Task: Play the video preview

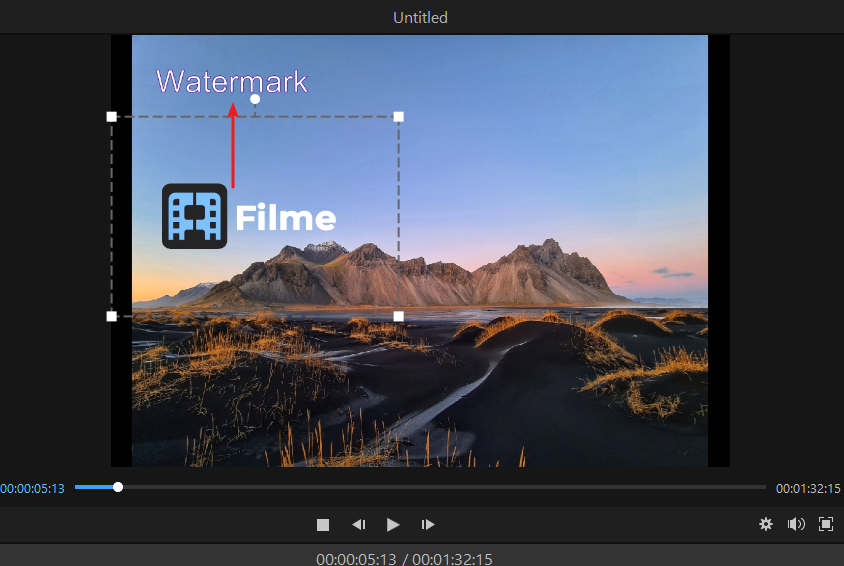Action: (393, 525)
